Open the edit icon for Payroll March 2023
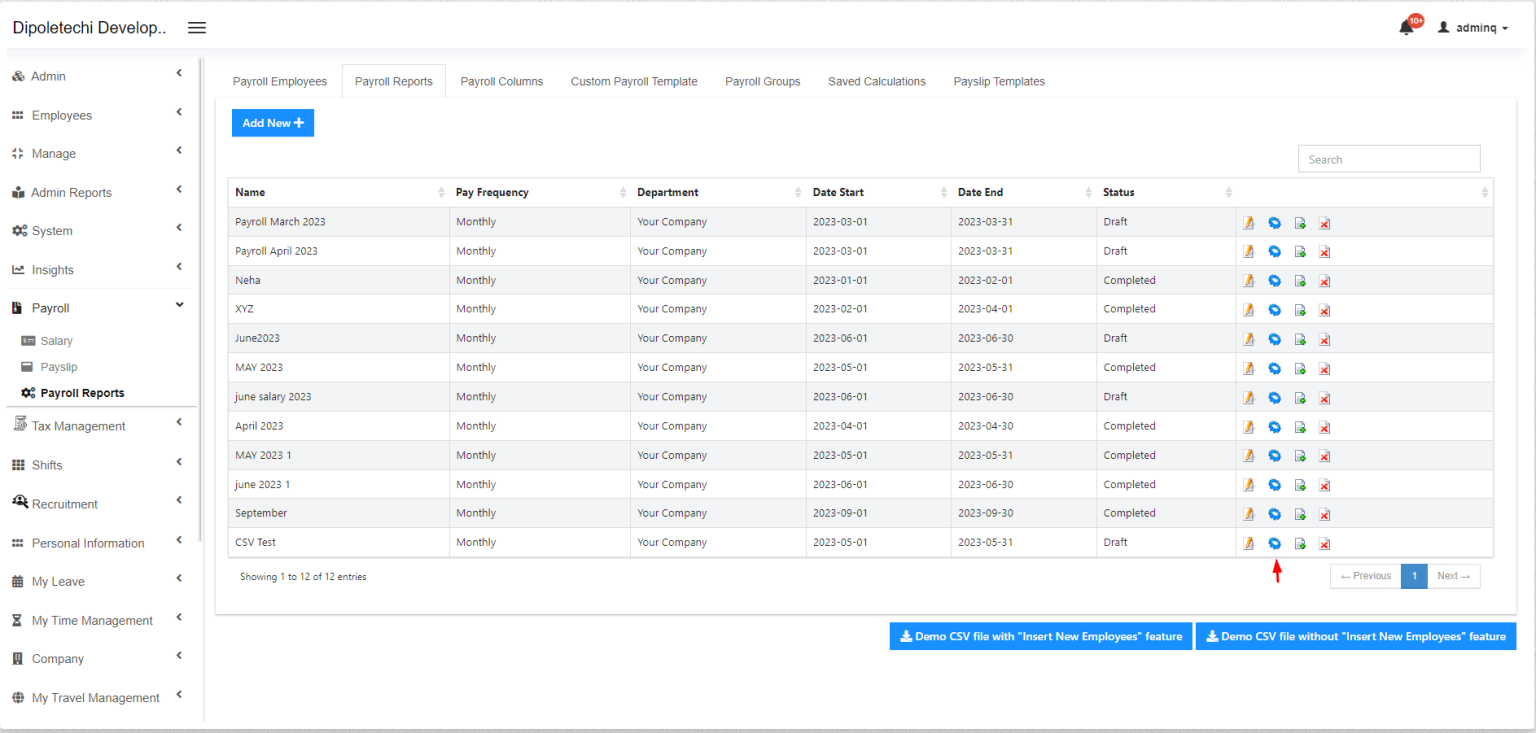This screenshot has width=1536, height=733. click(1249, 222)
